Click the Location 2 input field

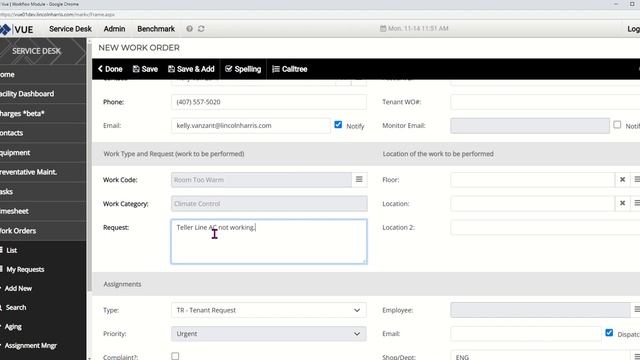(x=545, y=227)
